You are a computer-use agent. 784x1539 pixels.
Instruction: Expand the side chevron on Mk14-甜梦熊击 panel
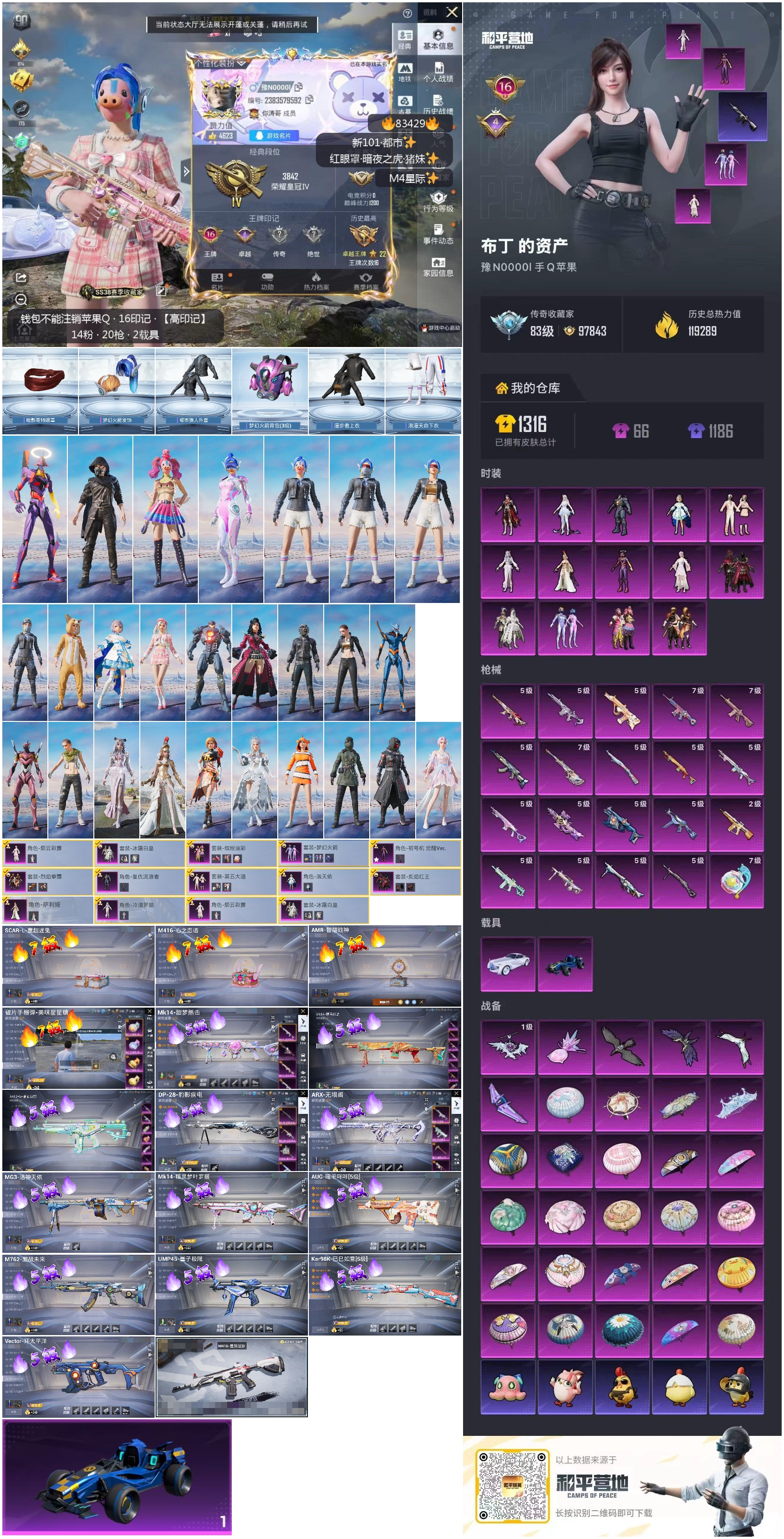303,1021
